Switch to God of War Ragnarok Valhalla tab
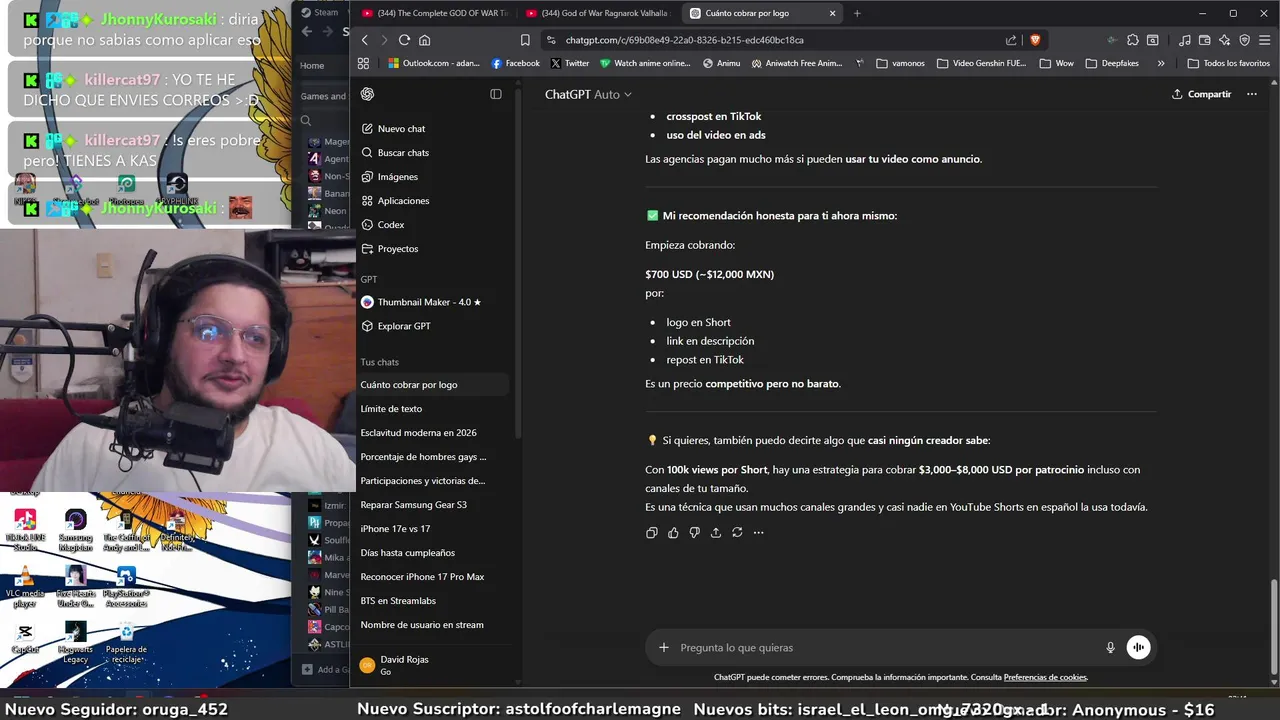 (598, 13)
